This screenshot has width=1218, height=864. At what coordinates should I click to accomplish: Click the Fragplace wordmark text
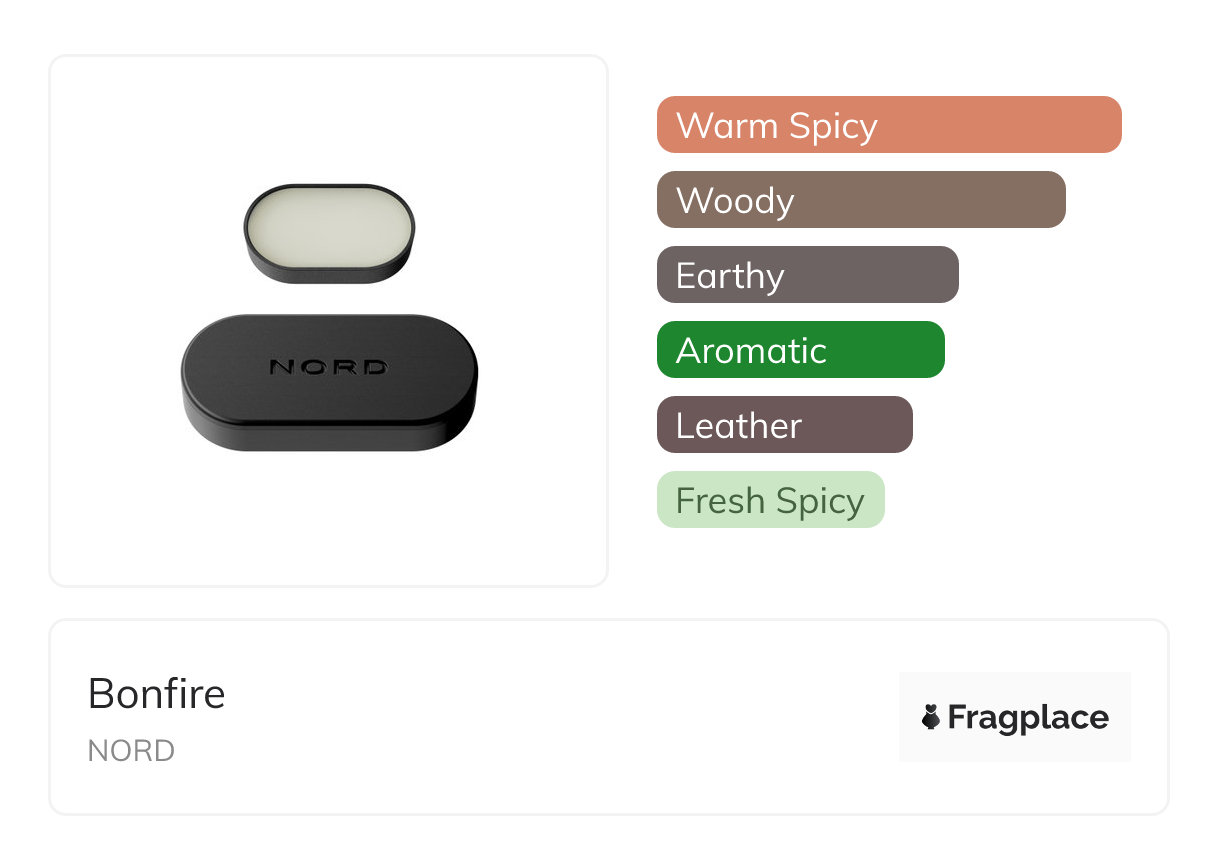coord(1028,717)
